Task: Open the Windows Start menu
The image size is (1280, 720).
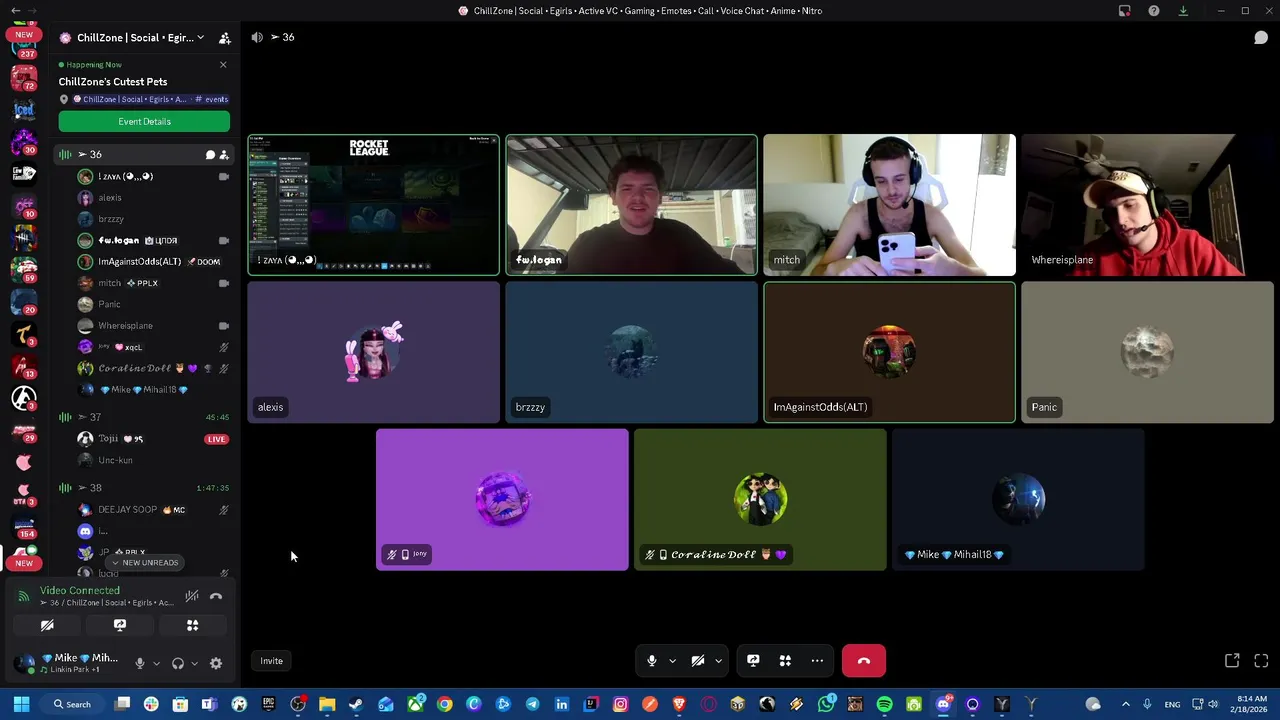Action: [21, 705]
